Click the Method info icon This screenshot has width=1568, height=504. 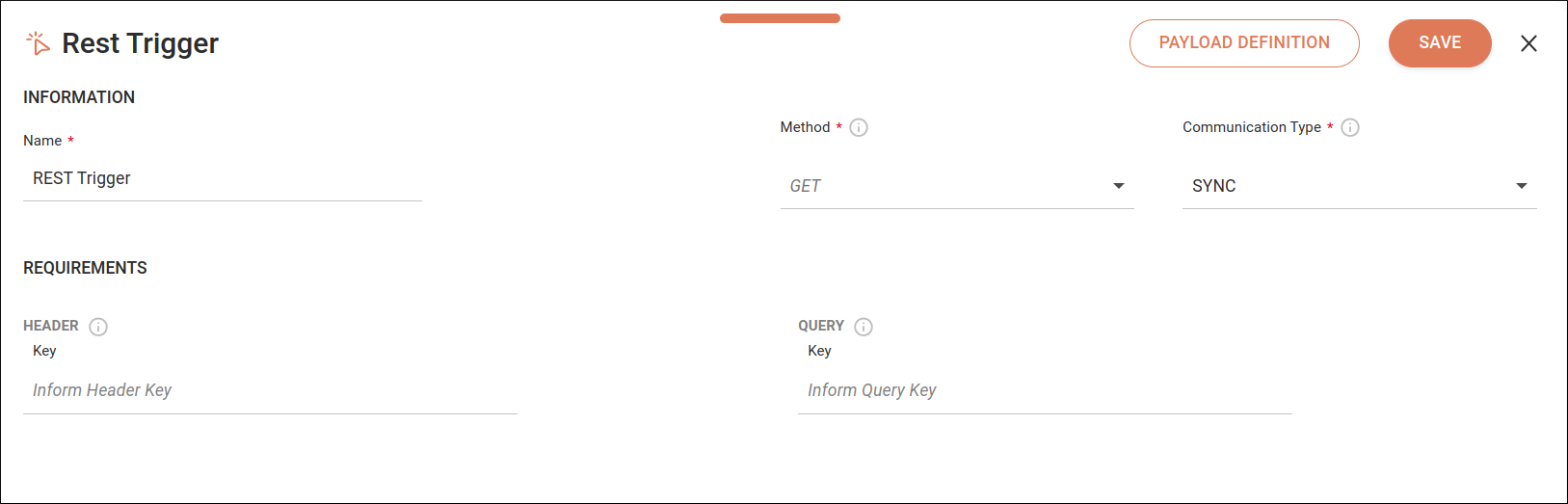click(x=859, y=127)
